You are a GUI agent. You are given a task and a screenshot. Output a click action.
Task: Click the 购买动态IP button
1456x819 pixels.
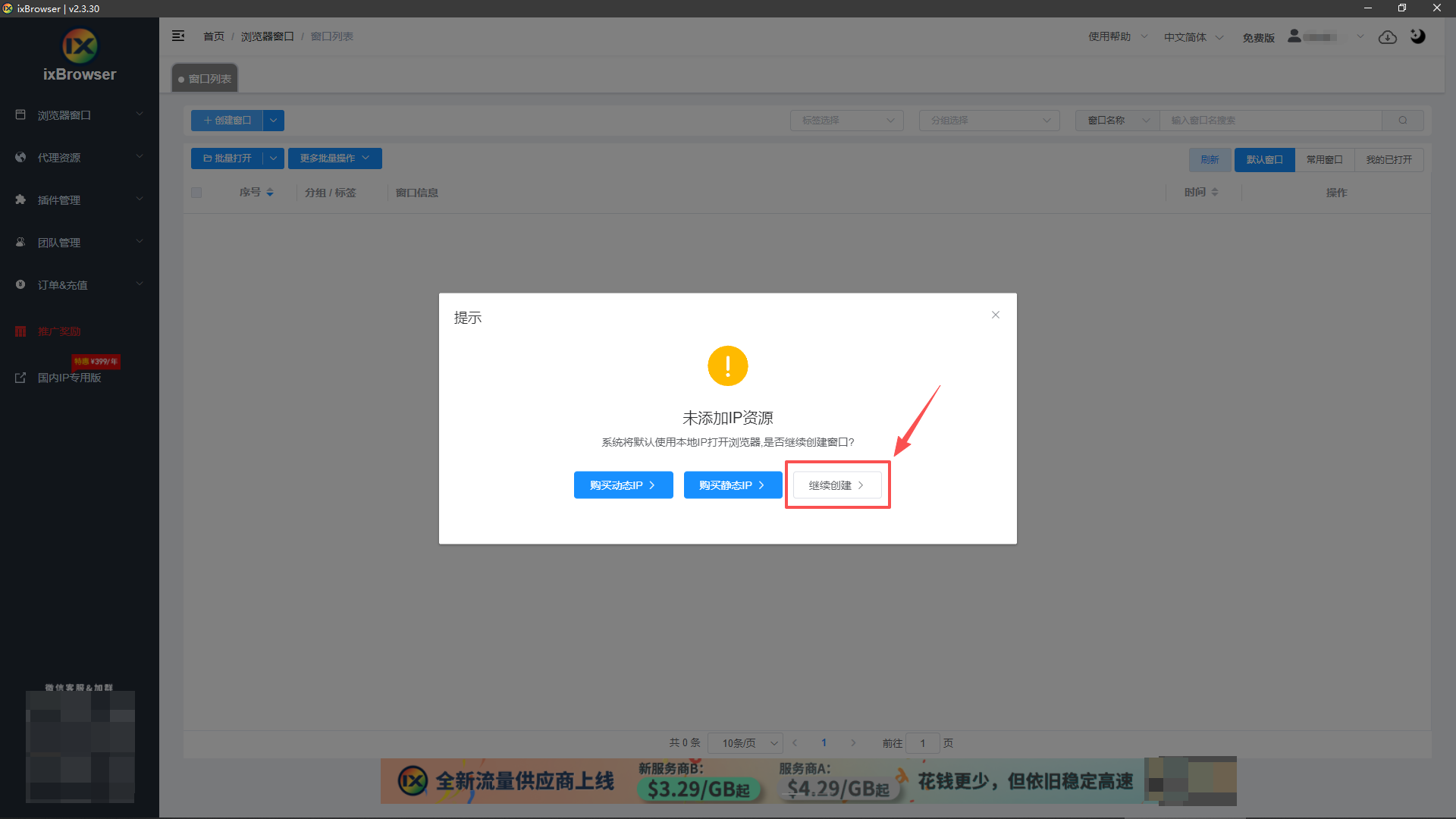[623, 485]
